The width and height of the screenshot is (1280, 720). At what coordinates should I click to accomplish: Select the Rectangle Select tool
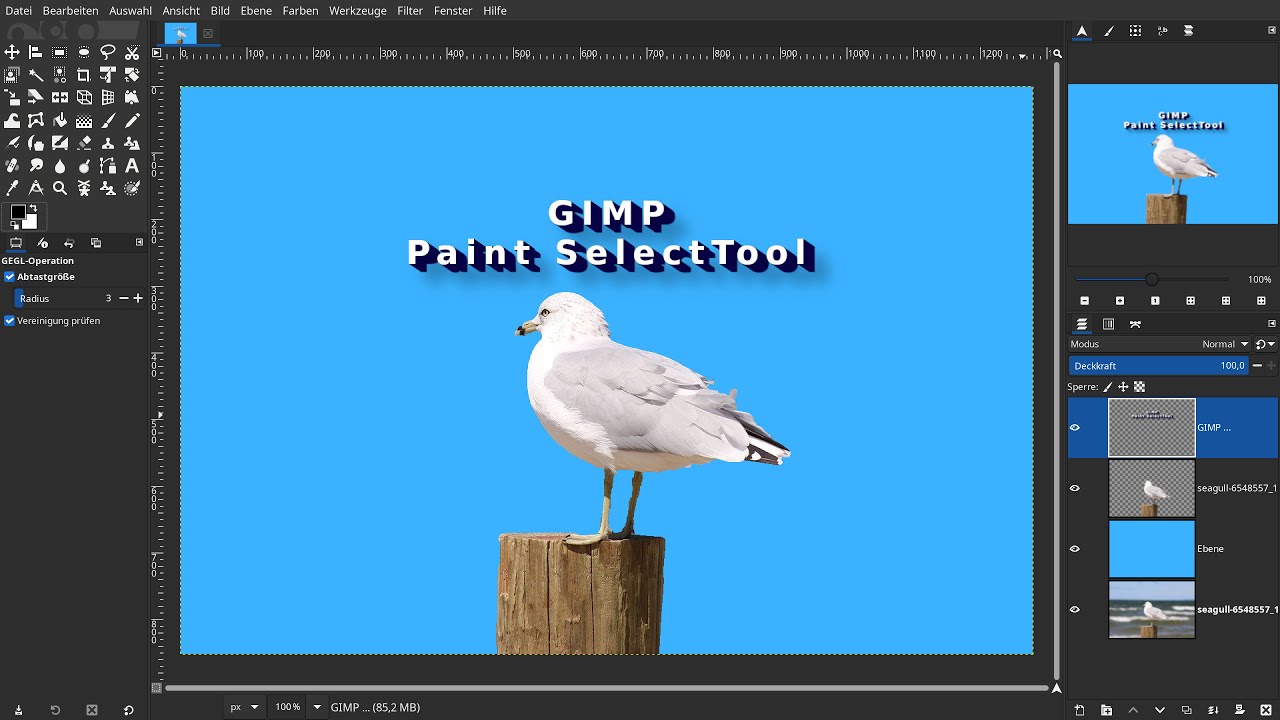[x=60, y=52]
